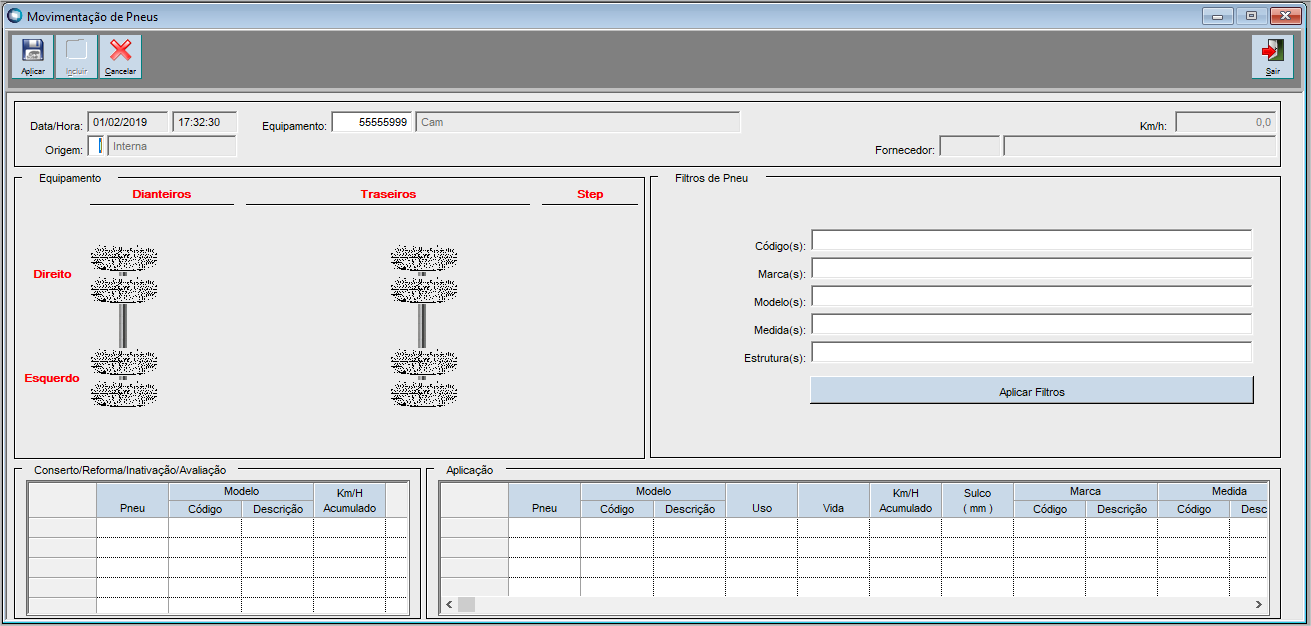
Task: Click the Aplicação horizontal scrollbar thumb
Action: 467,605
